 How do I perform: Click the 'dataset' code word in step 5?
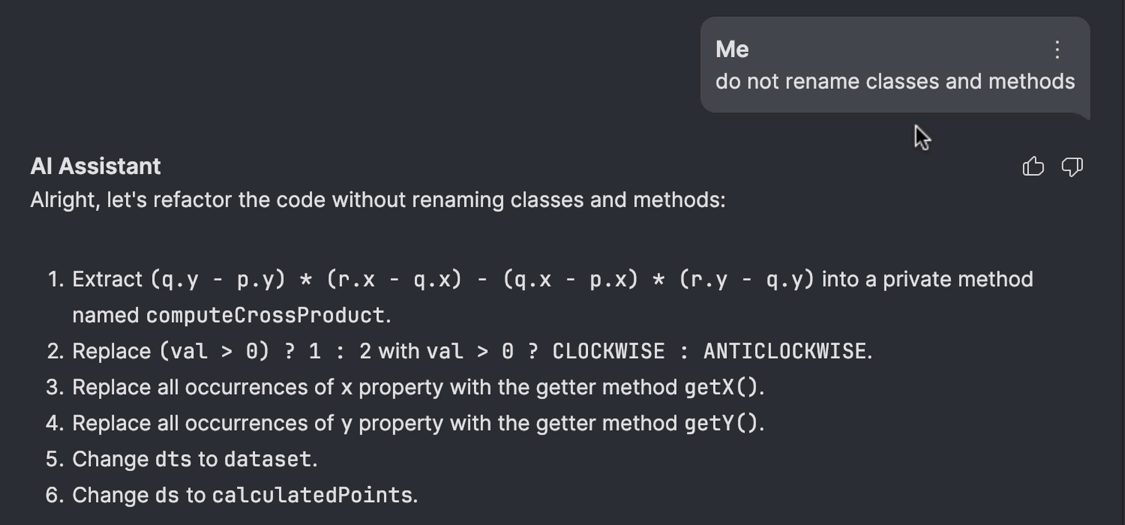coord(268,460)
